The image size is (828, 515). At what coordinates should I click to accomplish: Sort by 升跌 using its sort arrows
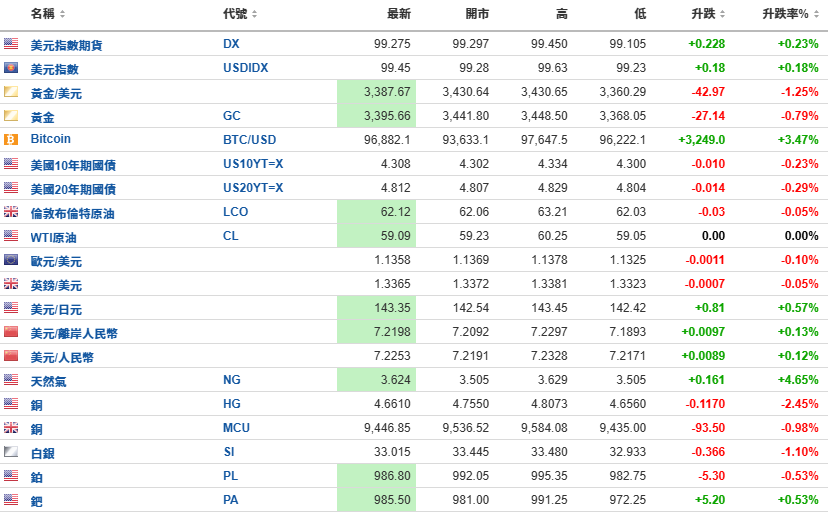(722, 14)
